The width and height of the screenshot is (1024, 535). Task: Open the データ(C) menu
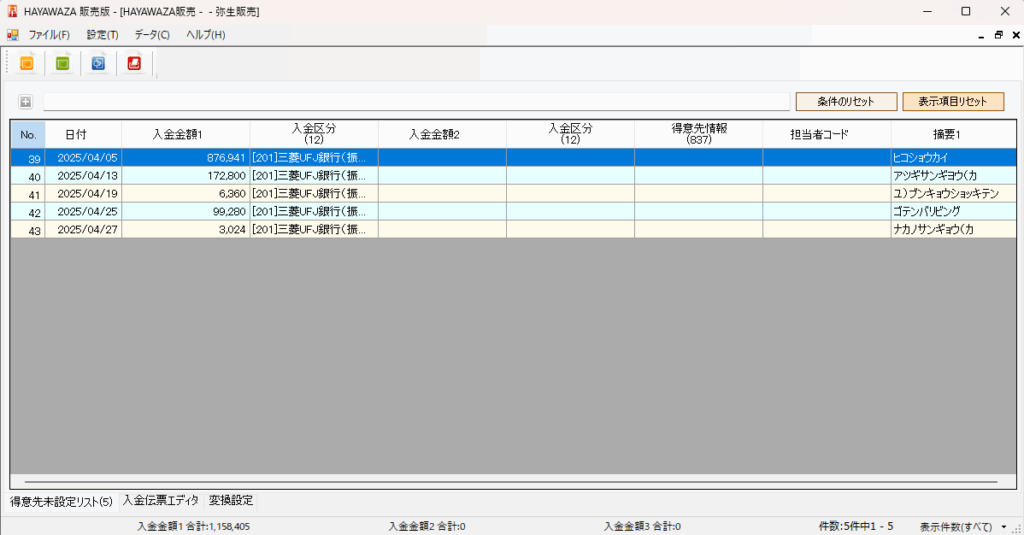152,35
